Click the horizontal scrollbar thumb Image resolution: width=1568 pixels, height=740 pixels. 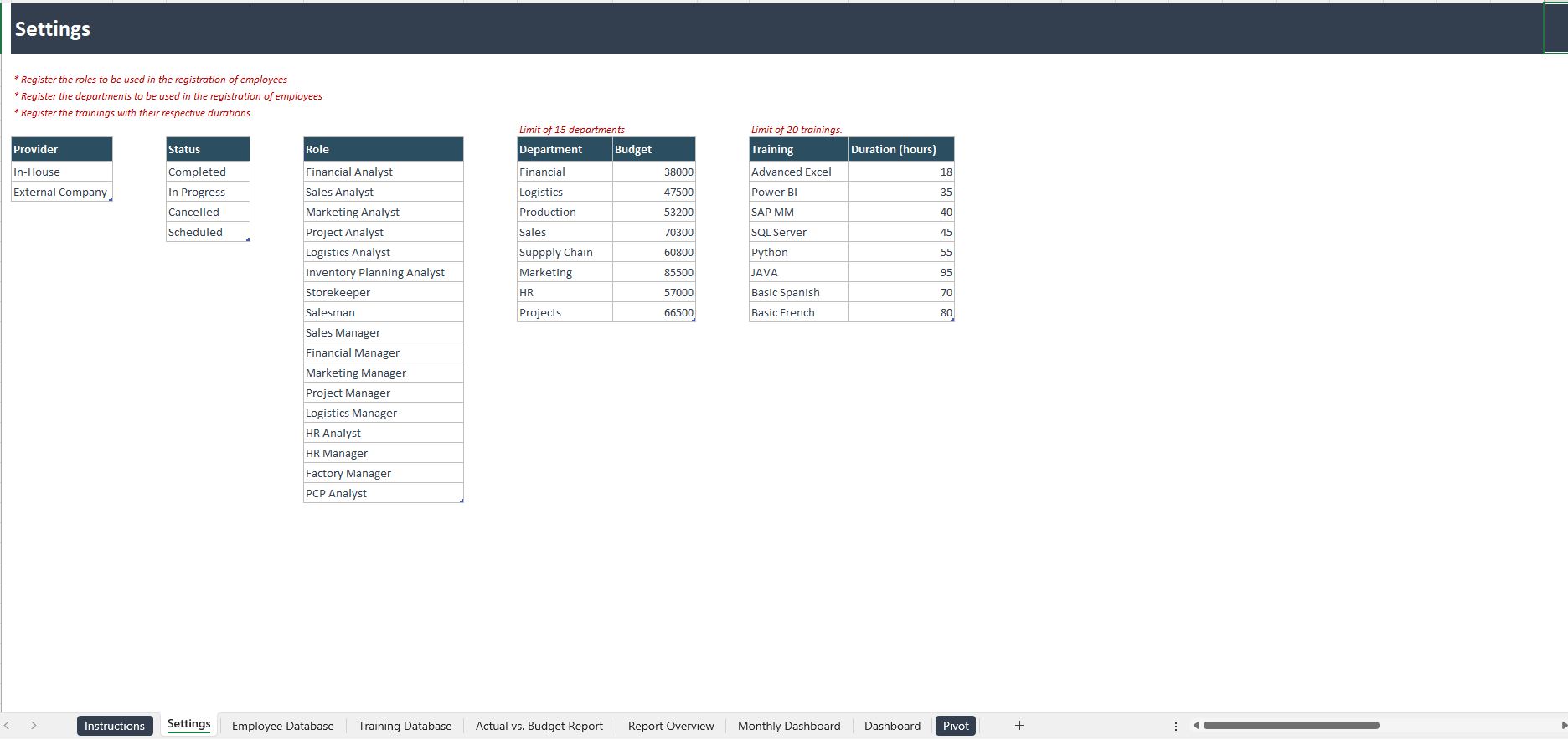click(x=1290, y=726)
